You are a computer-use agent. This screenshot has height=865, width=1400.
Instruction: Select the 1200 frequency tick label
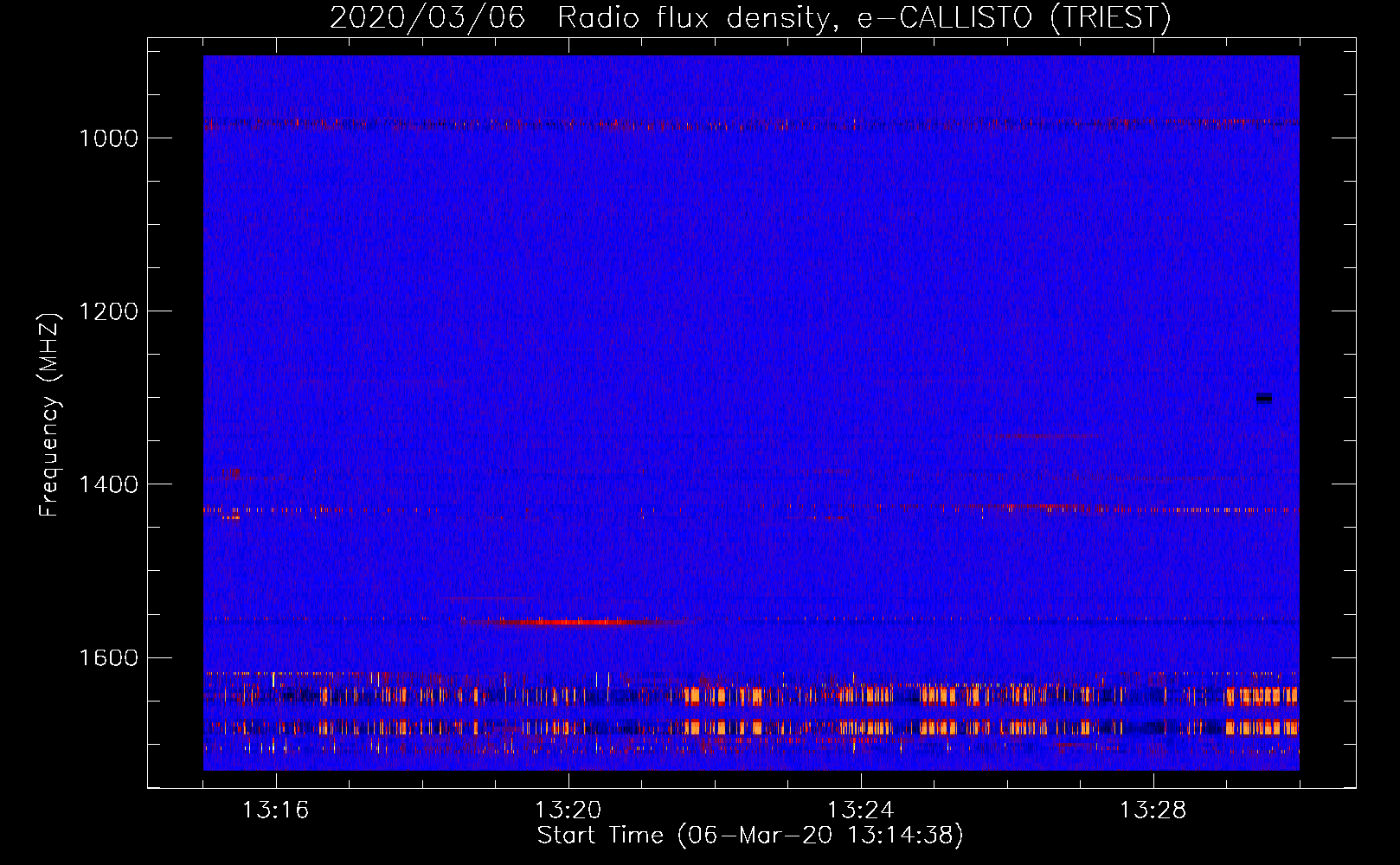click(109, 311)
